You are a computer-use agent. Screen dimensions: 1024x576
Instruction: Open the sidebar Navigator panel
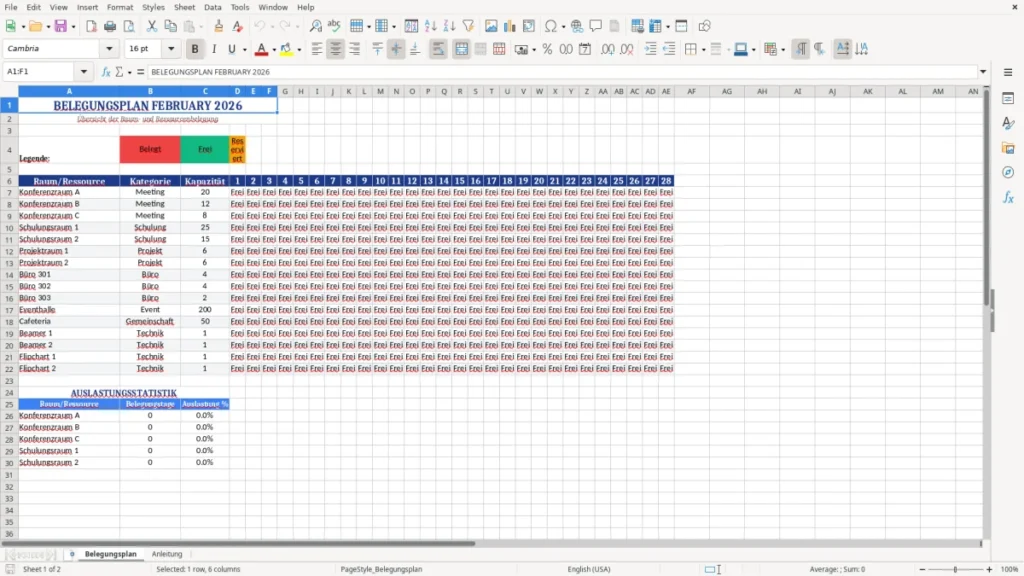1008,172
